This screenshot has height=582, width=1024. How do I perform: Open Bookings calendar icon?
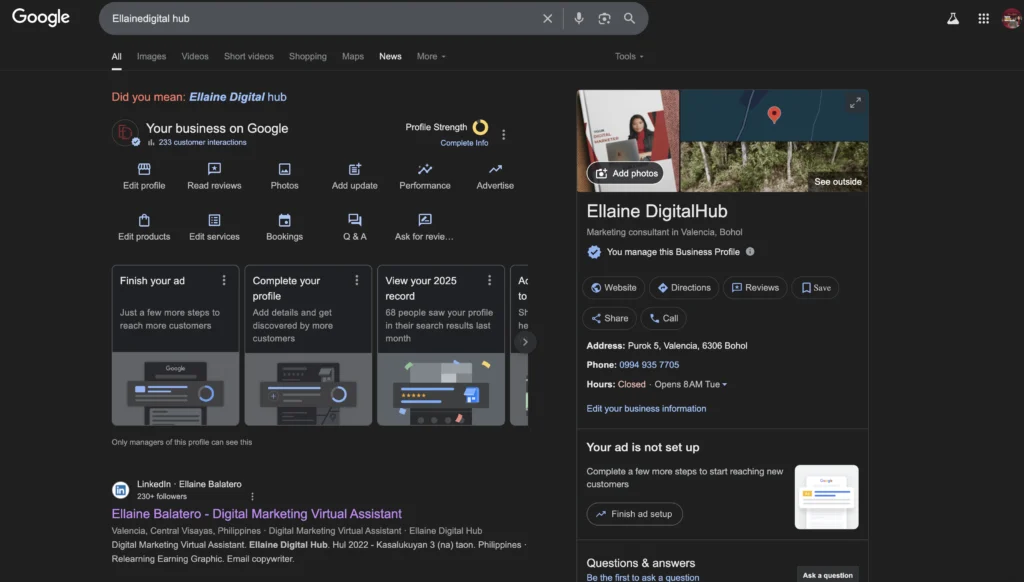click(x=284, y=220)
